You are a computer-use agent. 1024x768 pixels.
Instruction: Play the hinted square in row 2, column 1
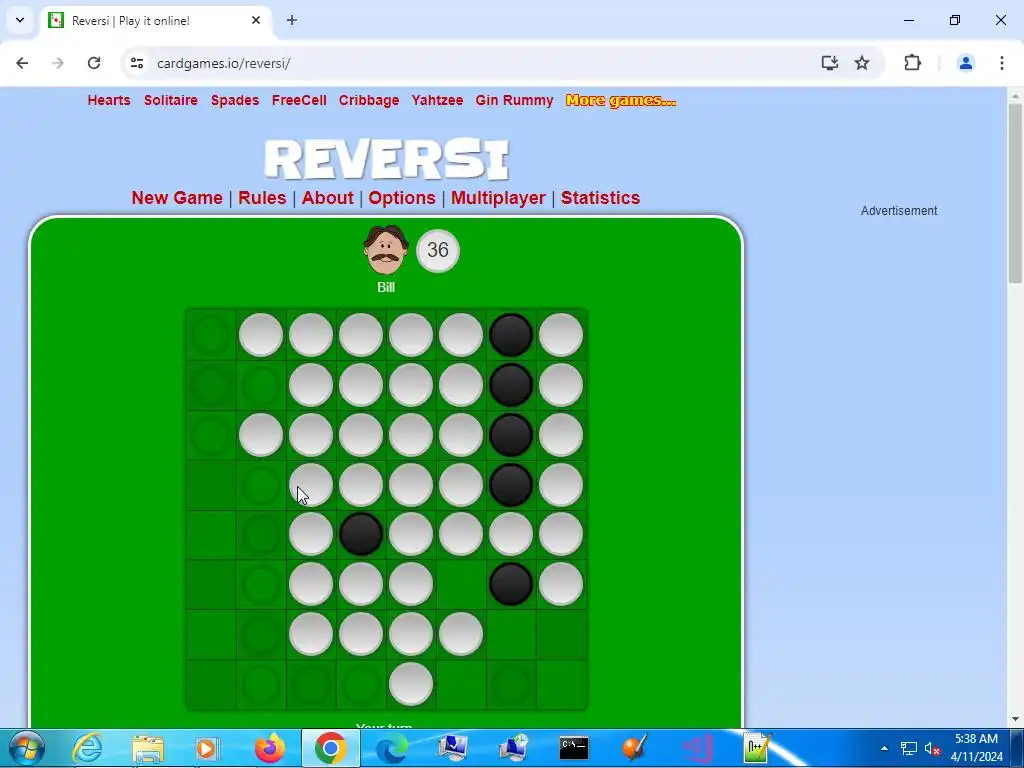tap(211, 385)
